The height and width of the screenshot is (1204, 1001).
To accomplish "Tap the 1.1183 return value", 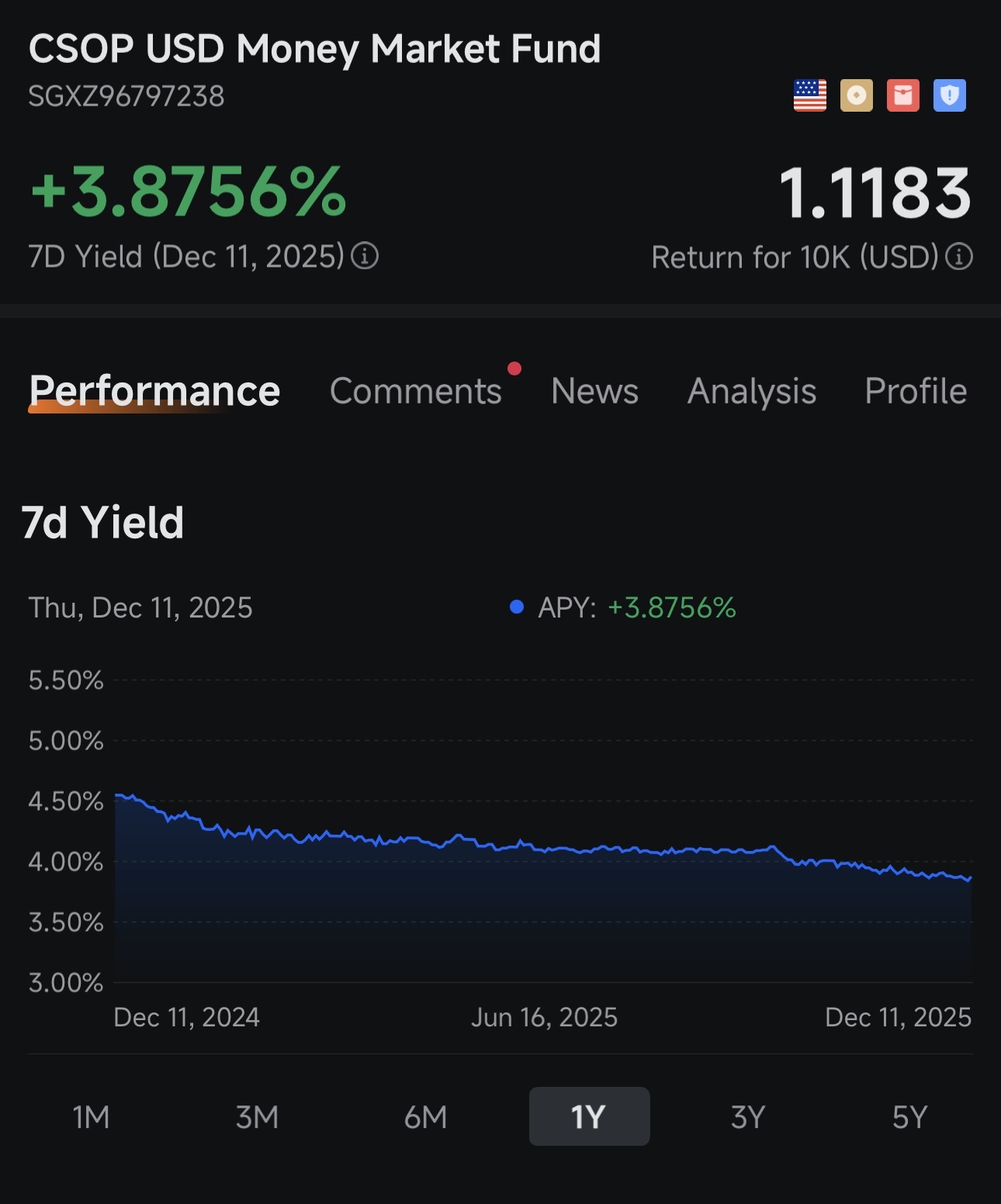I will tap(875, 193).
